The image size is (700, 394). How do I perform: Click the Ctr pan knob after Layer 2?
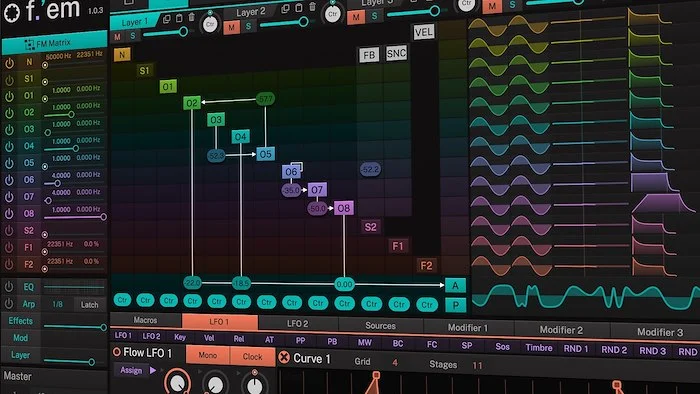tap(333, 14)
